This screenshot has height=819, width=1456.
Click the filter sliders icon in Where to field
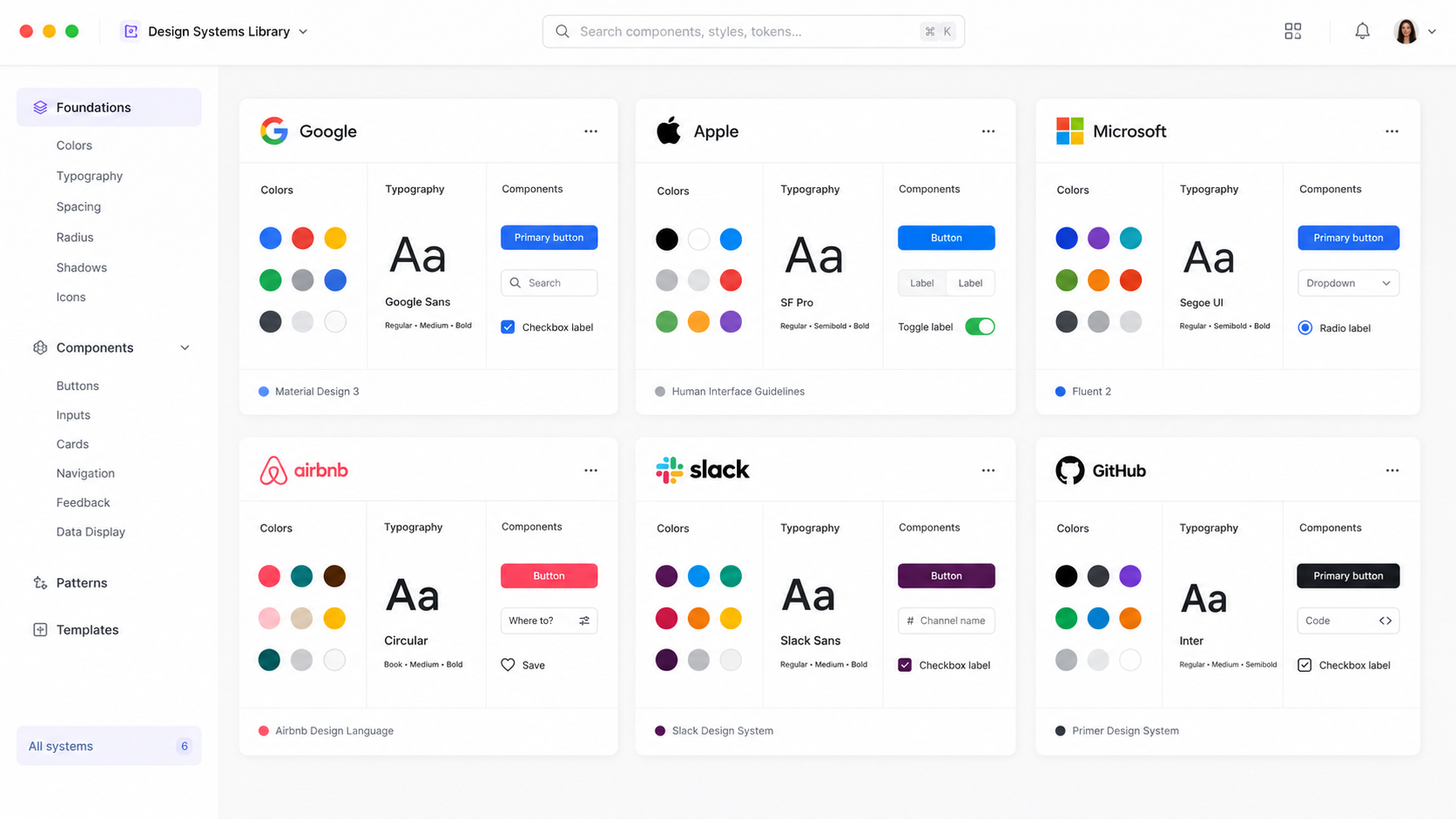coord(584,621)
